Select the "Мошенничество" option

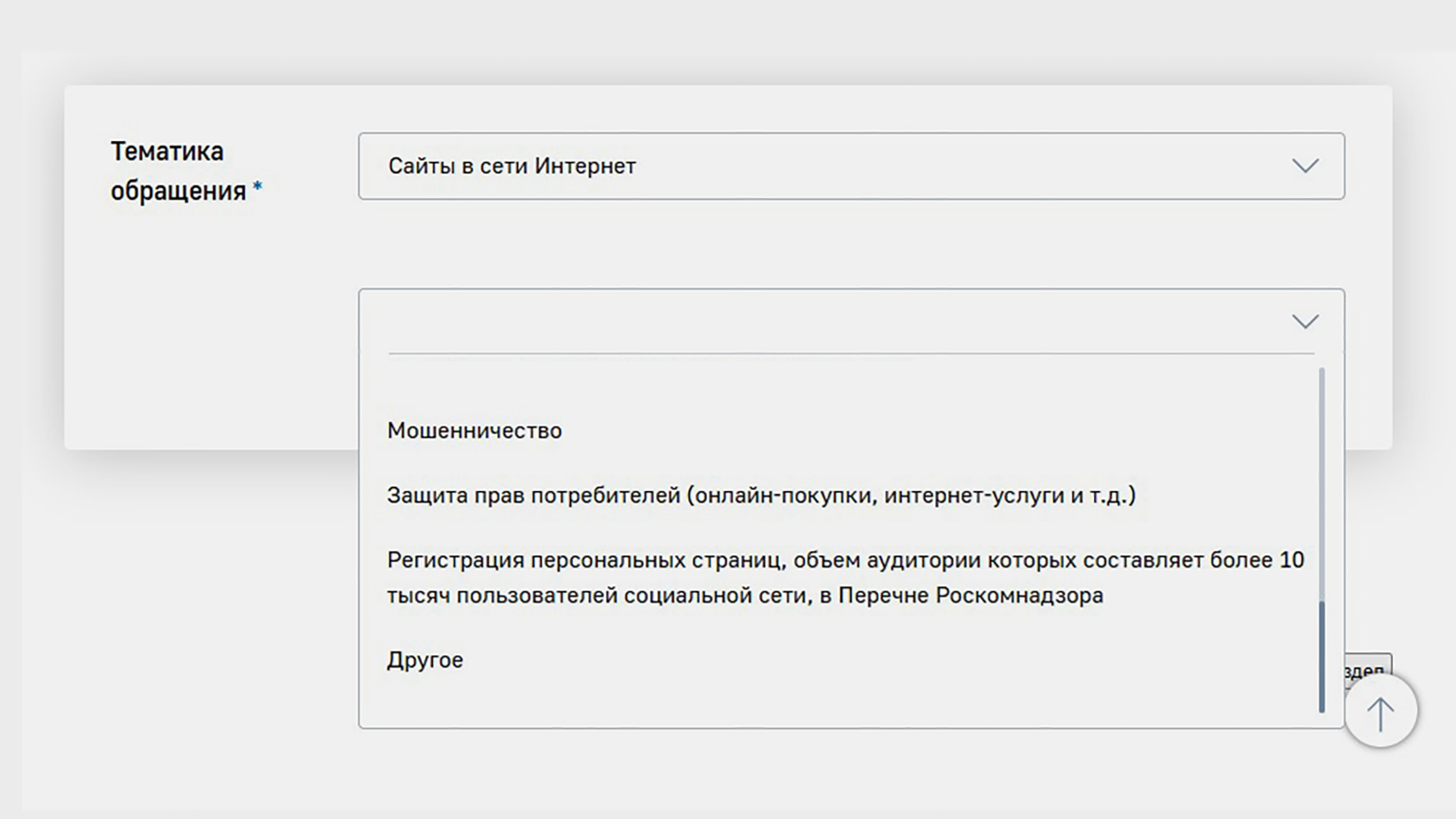click(475, 431)
